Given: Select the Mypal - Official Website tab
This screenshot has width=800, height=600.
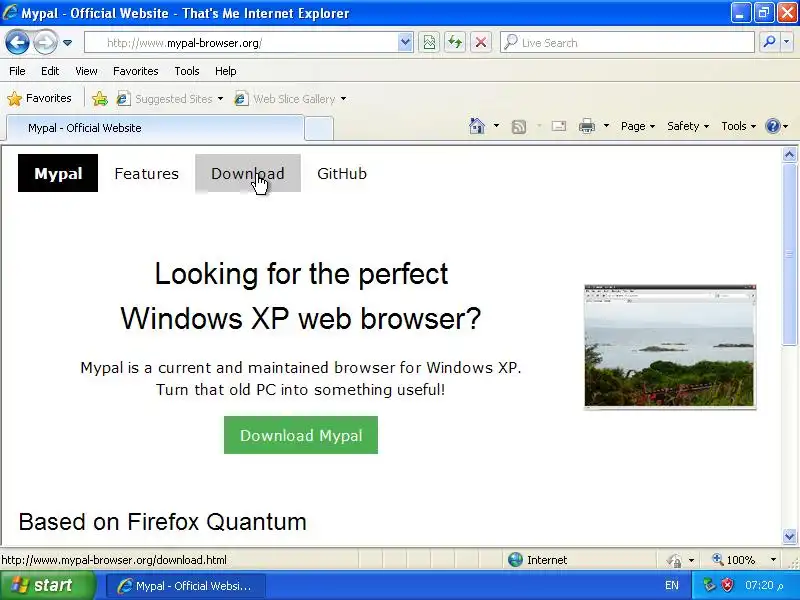Looking at the screenshot, I should 155,128.
